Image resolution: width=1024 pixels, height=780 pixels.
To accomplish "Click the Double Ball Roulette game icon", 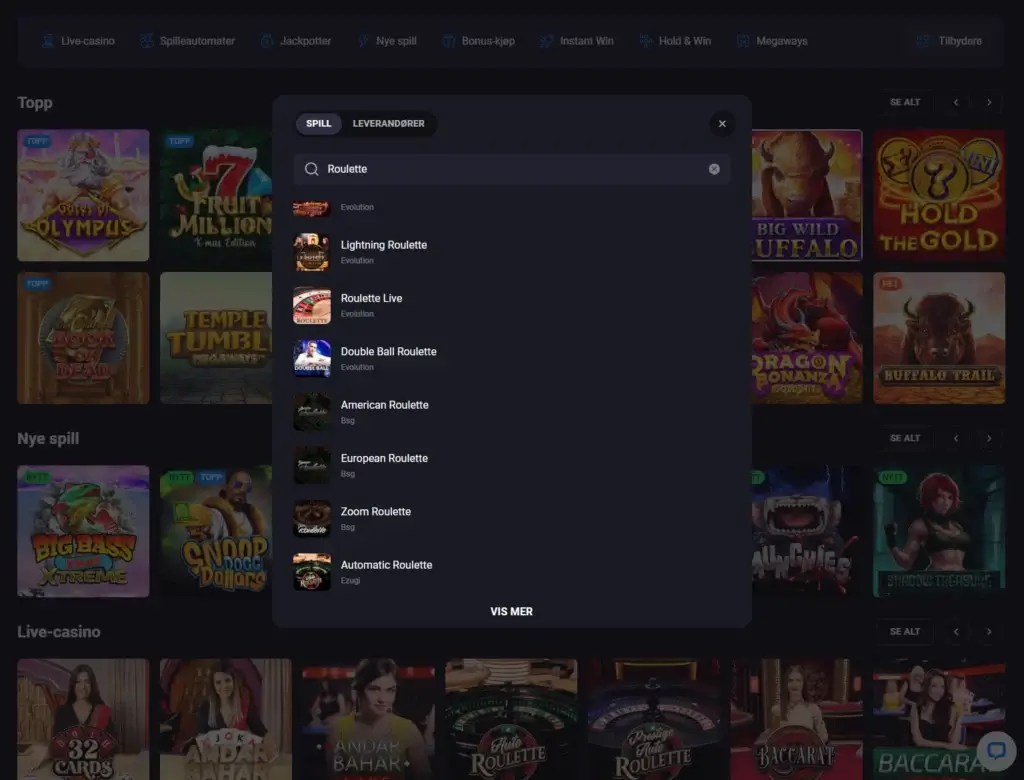I will [x=312, y=358].
